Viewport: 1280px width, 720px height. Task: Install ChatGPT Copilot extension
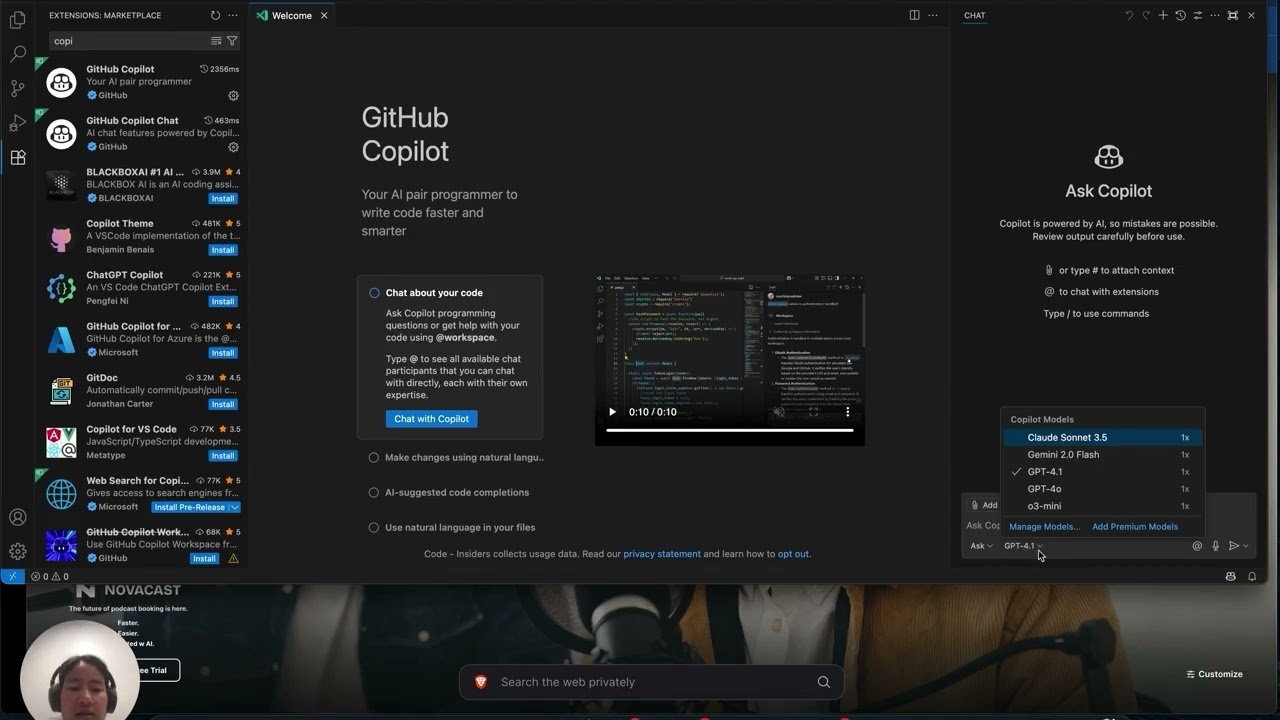pyautogui.click(x=223, y=301)
